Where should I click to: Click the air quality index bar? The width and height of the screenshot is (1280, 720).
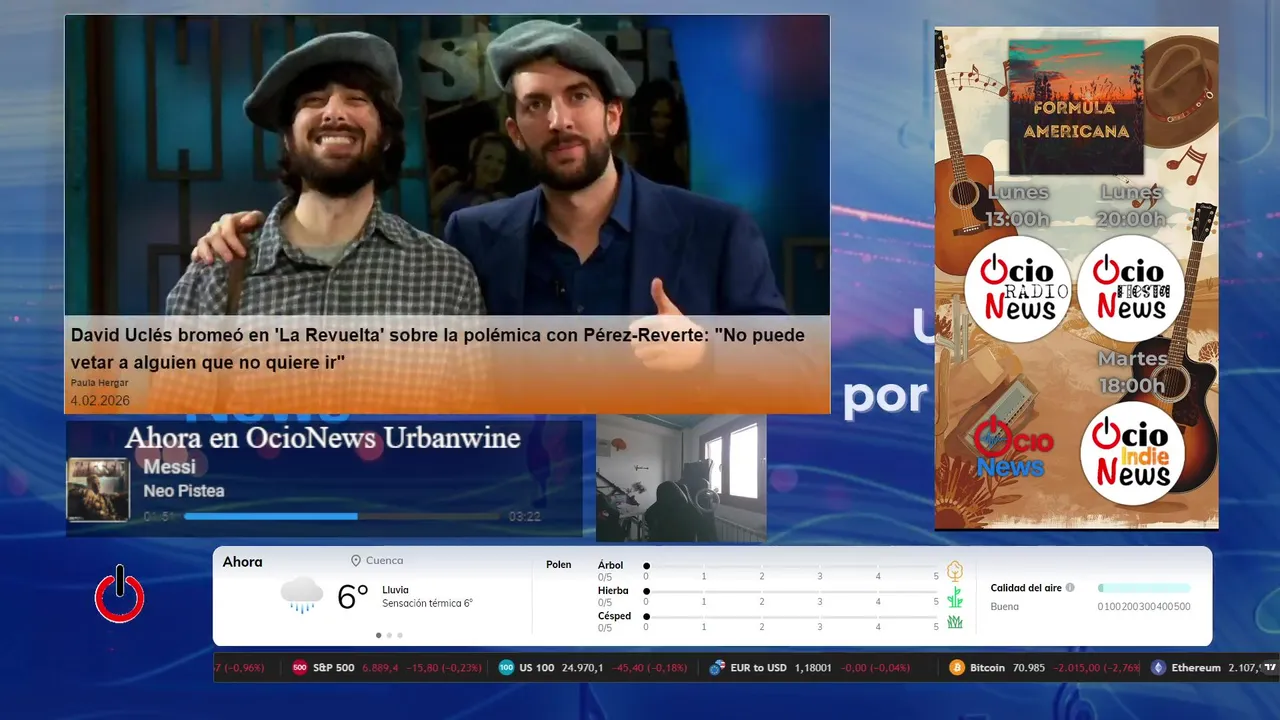coord(1144,588)
